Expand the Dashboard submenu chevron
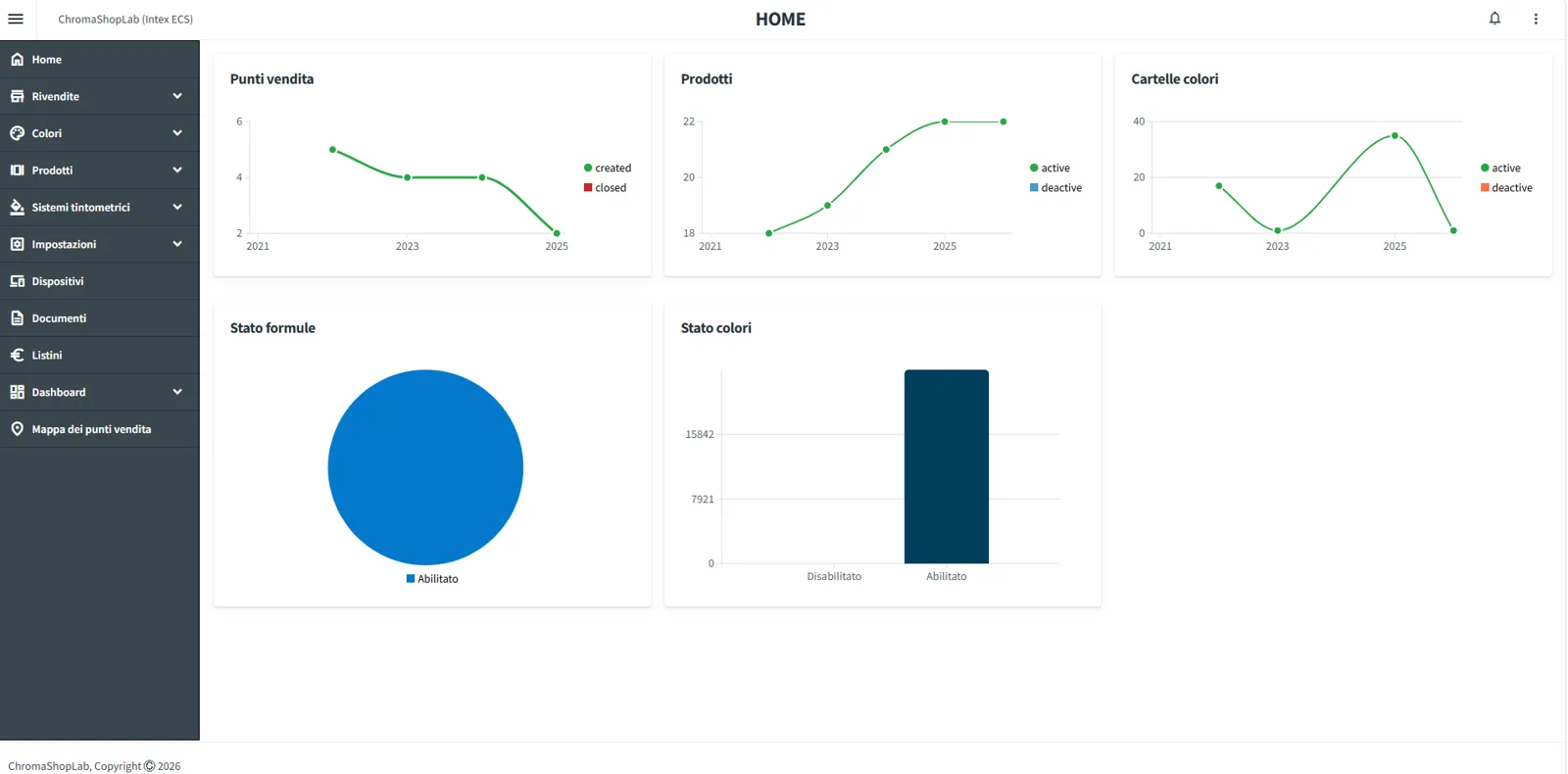1568x774 pixels. click(x=177, y=392)
